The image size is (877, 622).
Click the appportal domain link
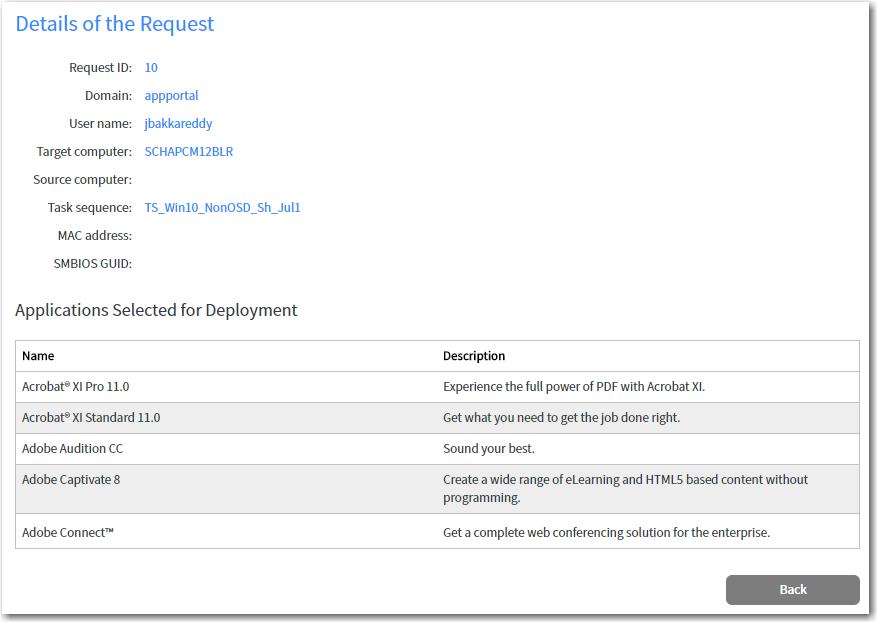pyautogui.click(x=171, y=95)
